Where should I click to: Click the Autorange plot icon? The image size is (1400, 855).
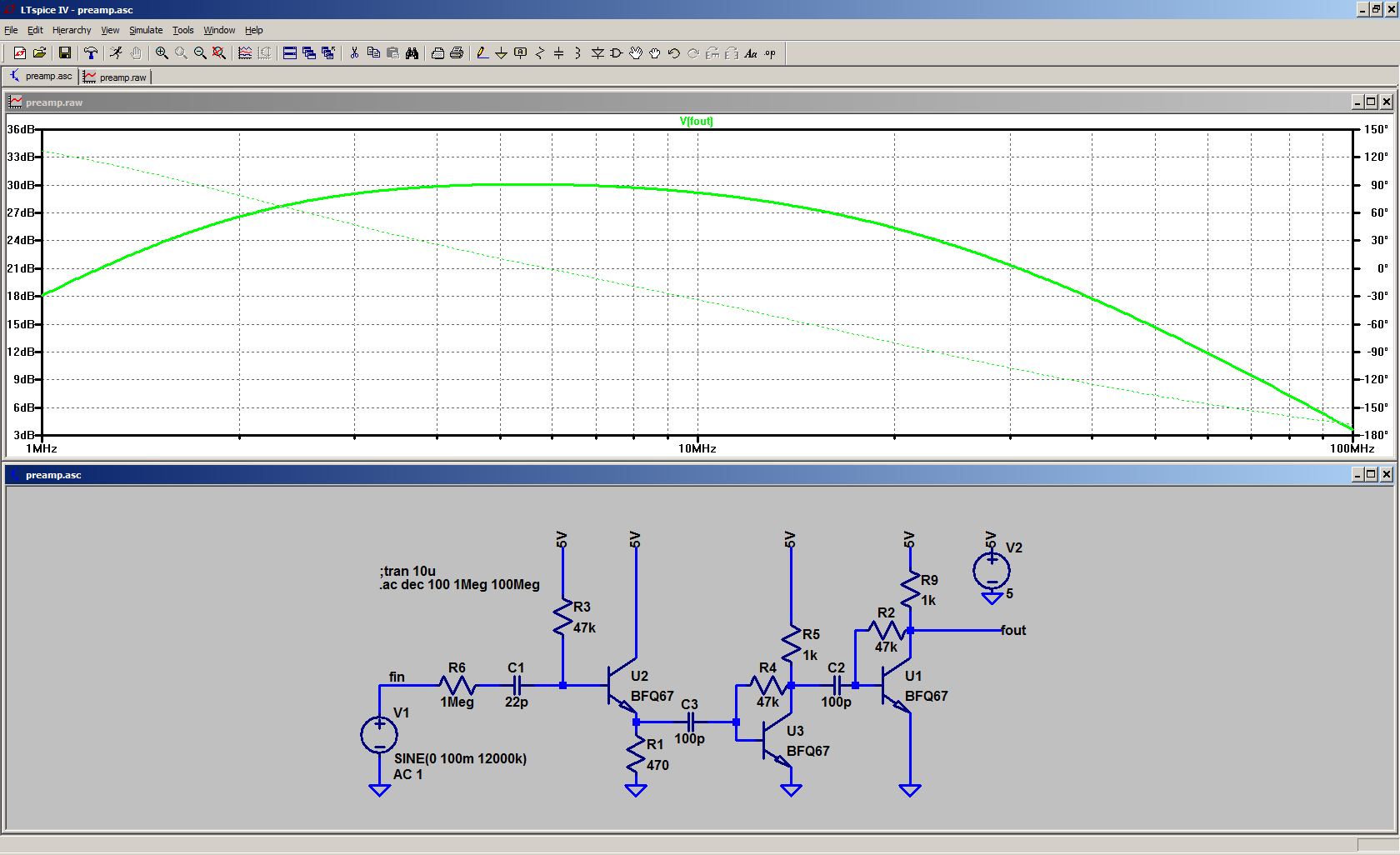tap(245, 53)
